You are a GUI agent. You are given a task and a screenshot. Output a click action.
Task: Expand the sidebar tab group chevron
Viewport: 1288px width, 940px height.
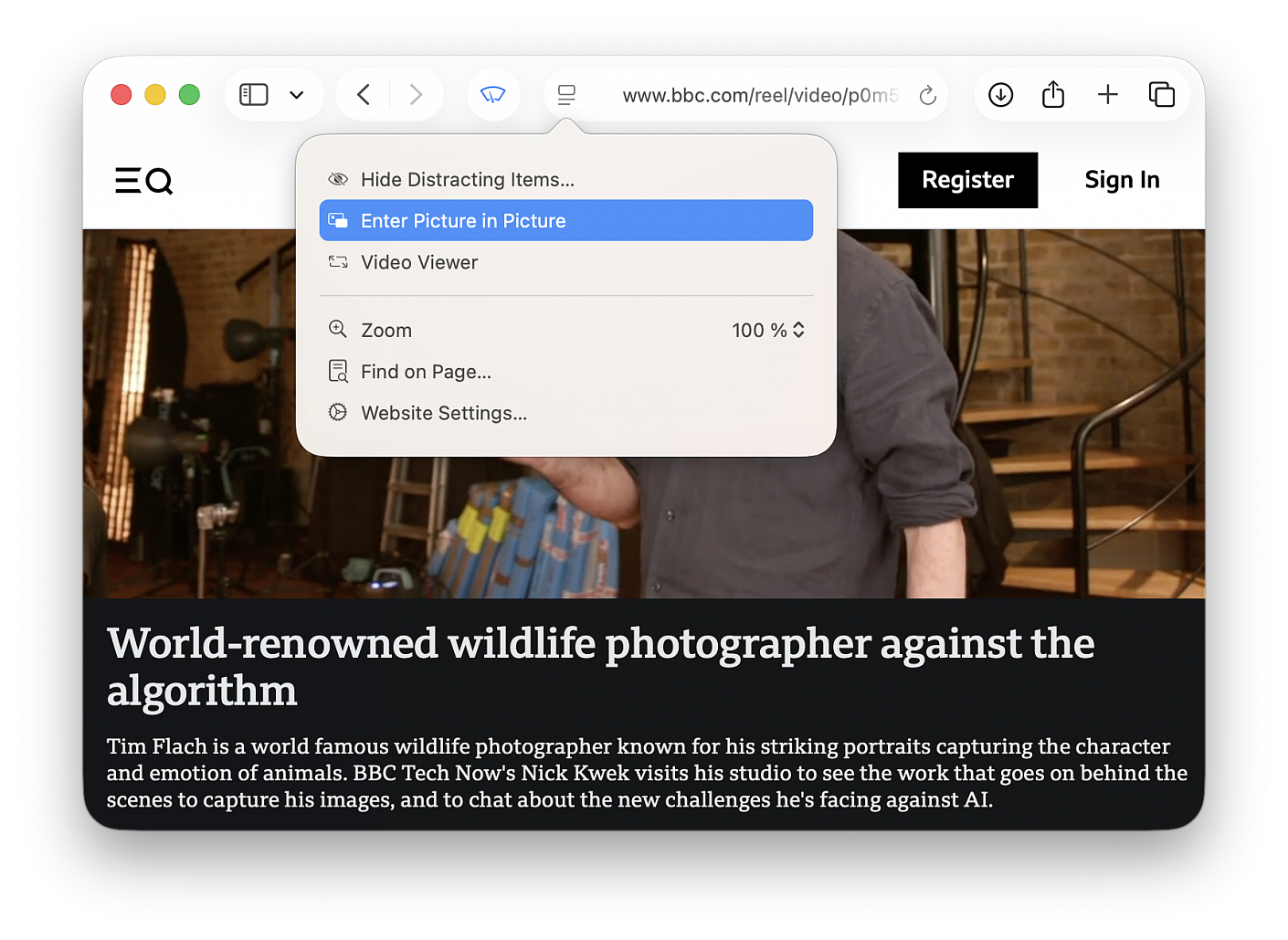(x=297, y=95)
